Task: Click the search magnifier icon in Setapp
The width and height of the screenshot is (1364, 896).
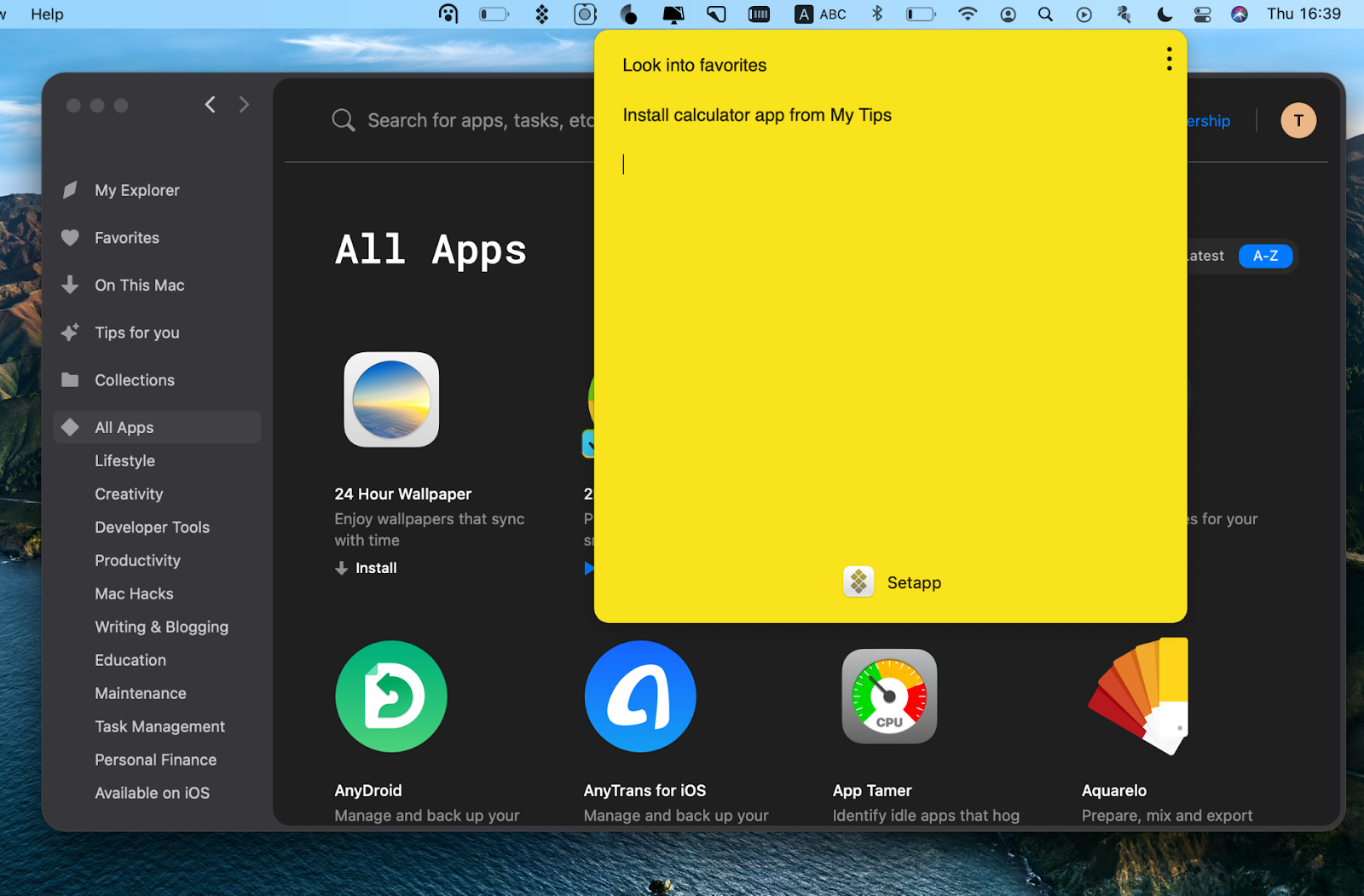Action: pyautogui.click(x=344, y=120)
